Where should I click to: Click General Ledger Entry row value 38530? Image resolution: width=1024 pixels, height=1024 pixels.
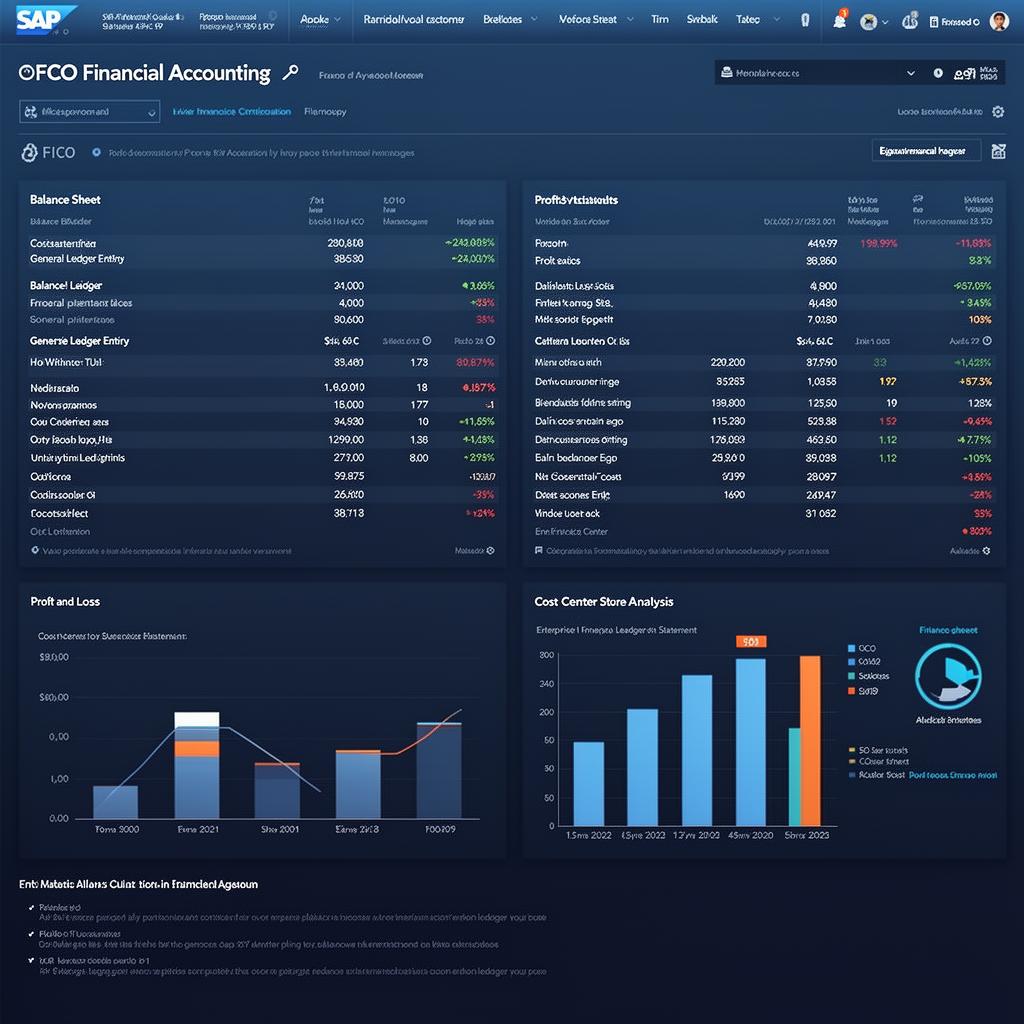pos(349,259)
